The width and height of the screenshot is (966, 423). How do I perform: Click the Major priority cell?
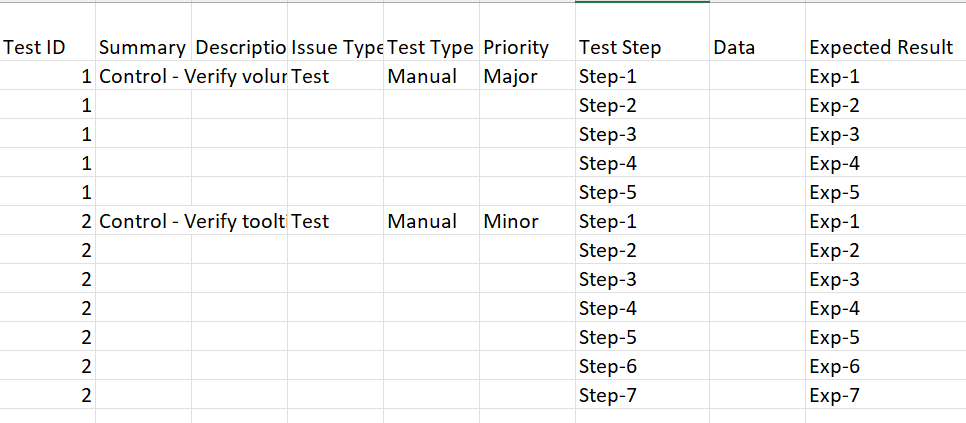pyautogui.click(x=527, y=76)
